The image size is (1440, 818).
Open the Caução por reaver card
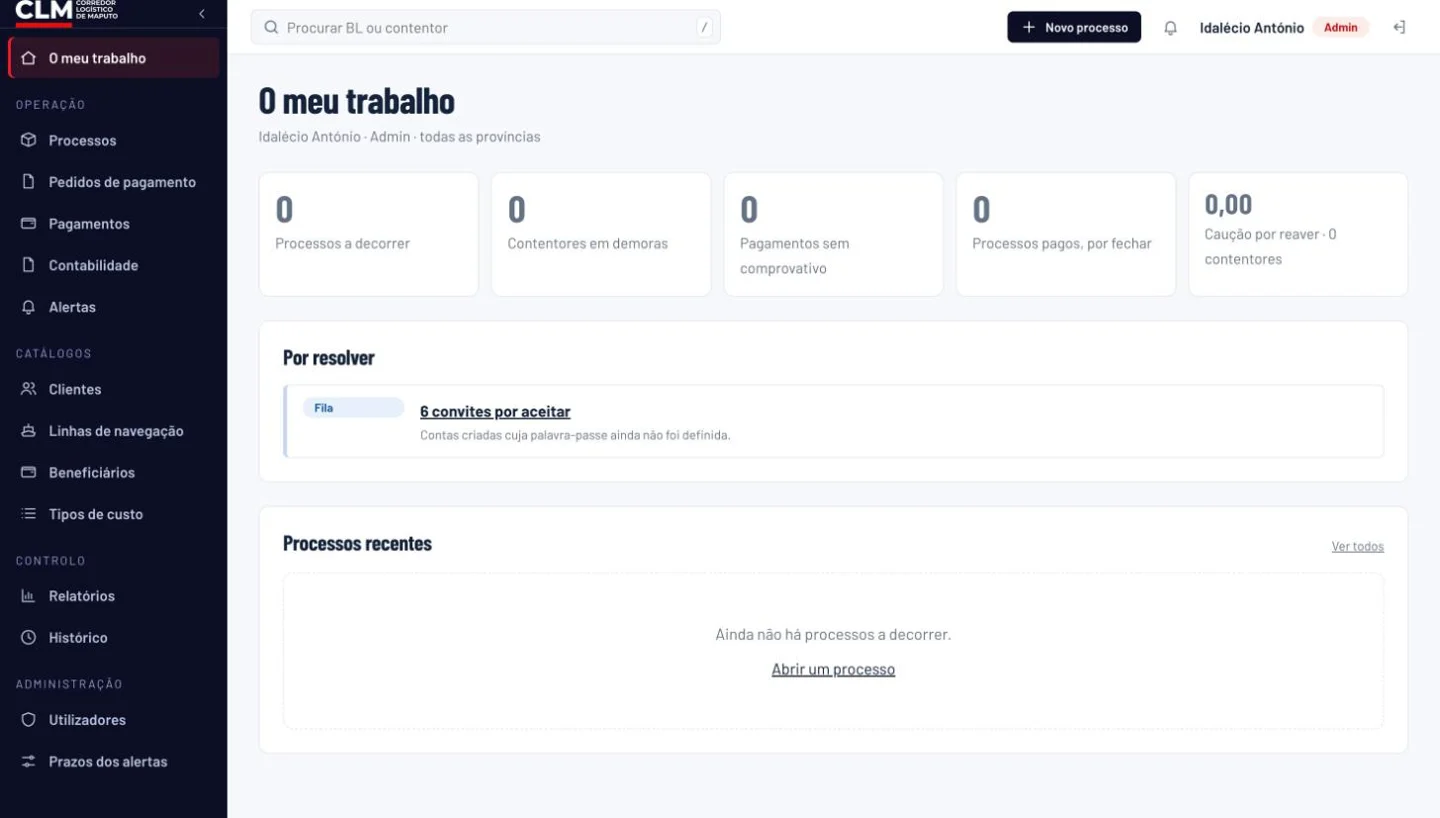coord(1298,234)
